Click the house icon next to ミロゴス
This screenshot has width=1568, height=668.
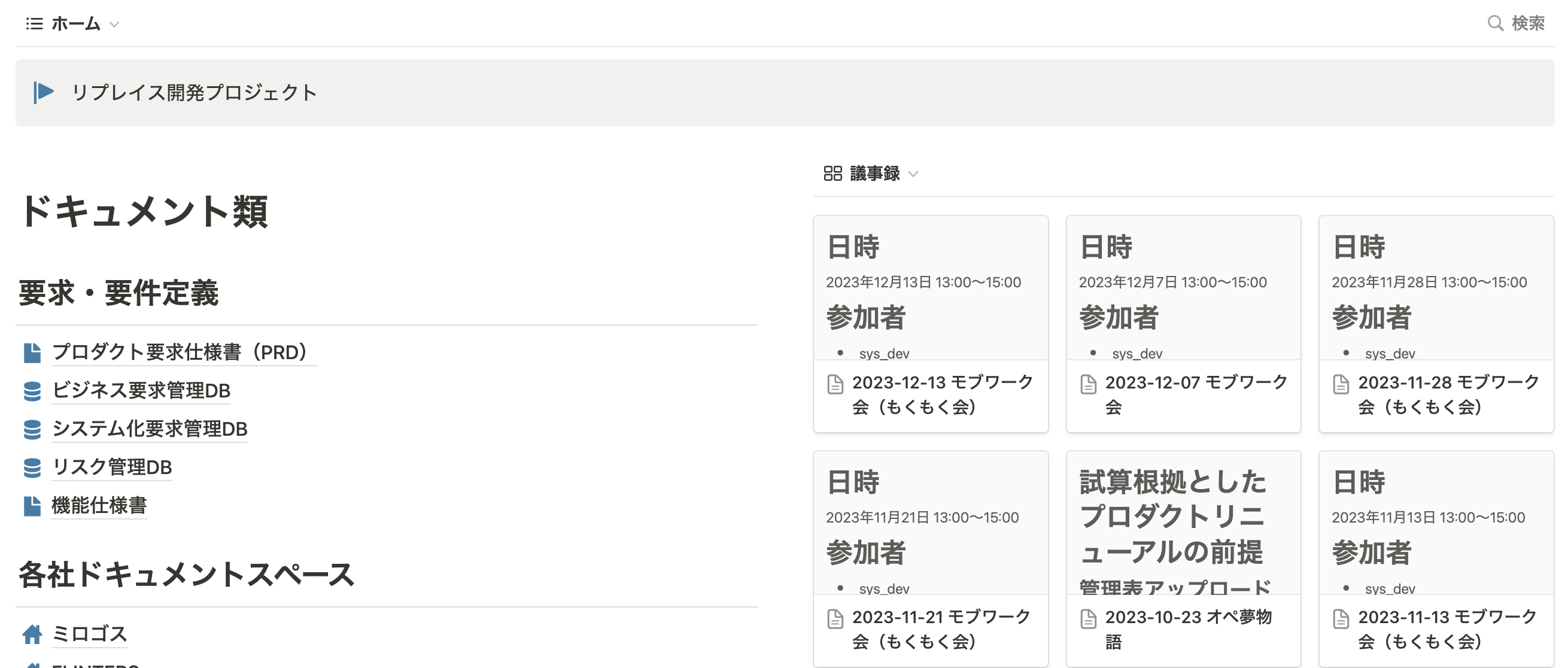[x=32, y=634]
